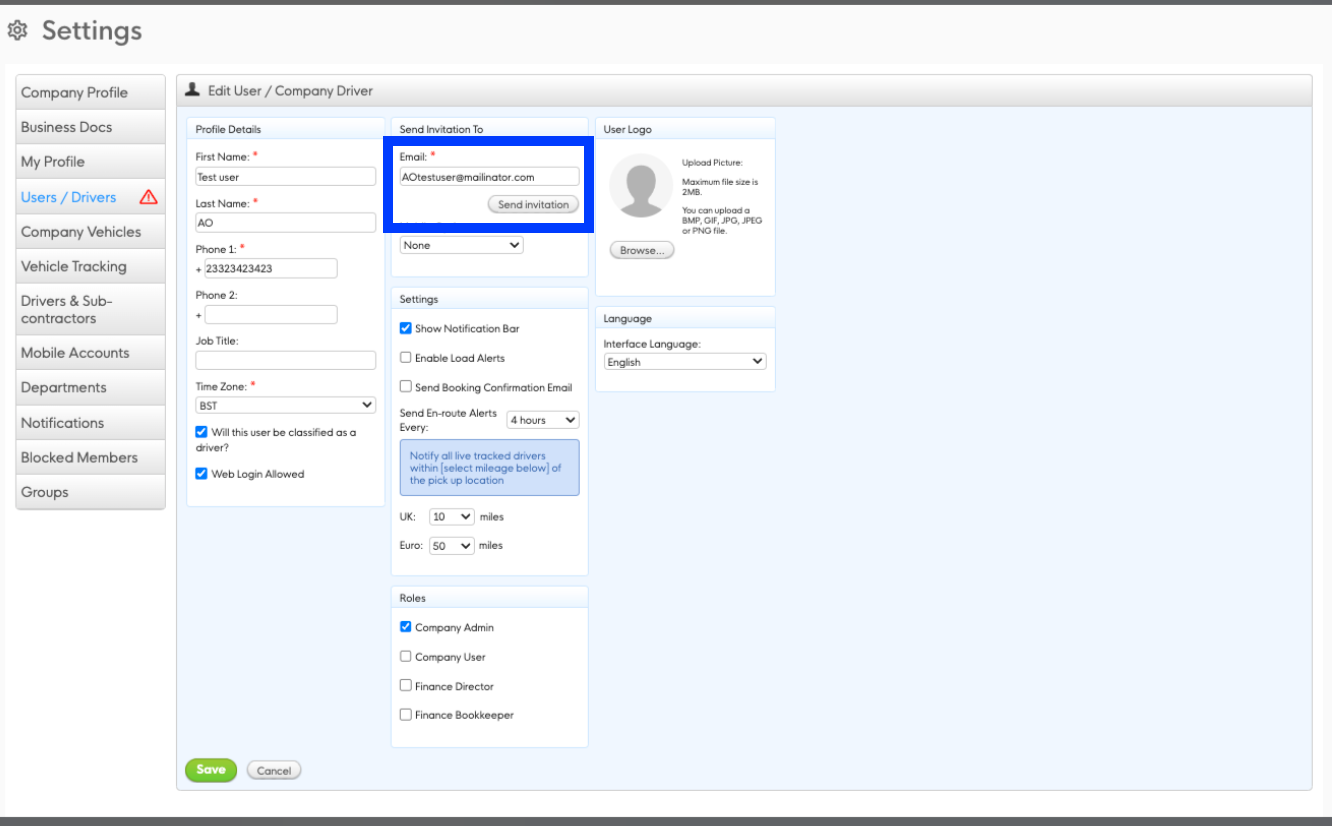The image size is (1332, 826).
Task: Click the Settings gear icon
Action: pyautogui.click(x=17, y=31)
